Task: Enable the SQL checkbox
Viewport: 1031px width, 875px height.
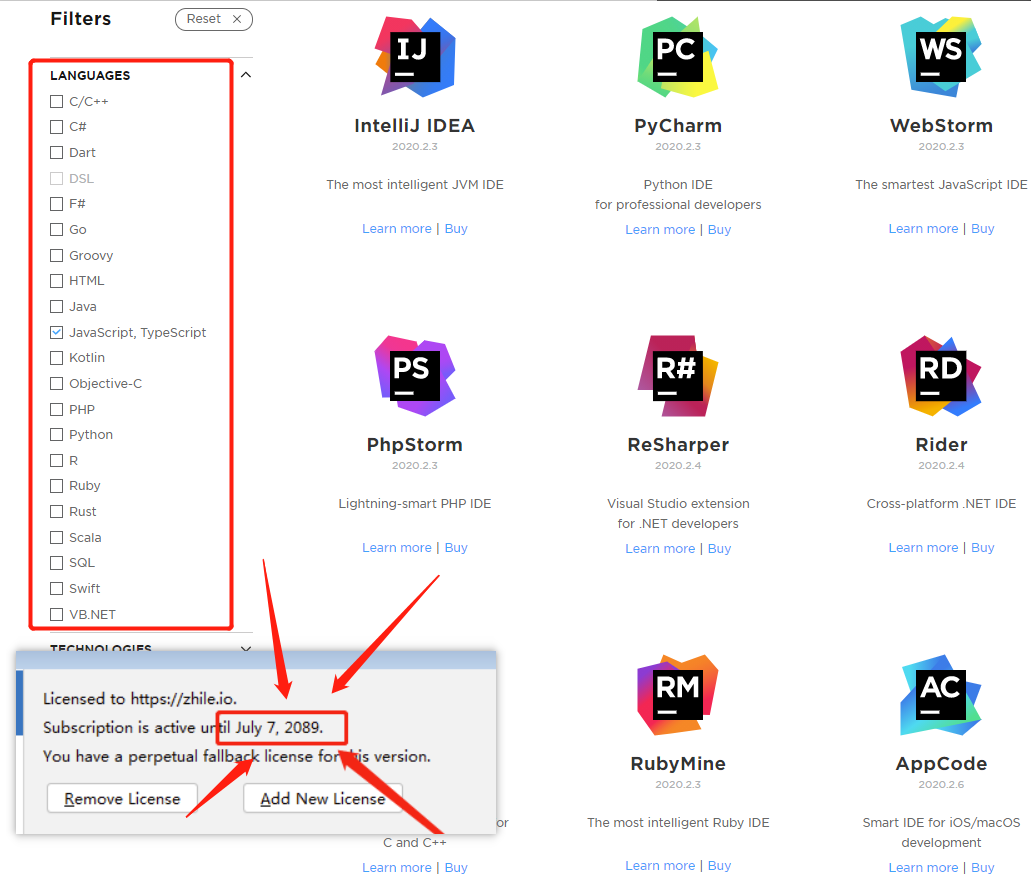Action: click(x=57, y=563)
